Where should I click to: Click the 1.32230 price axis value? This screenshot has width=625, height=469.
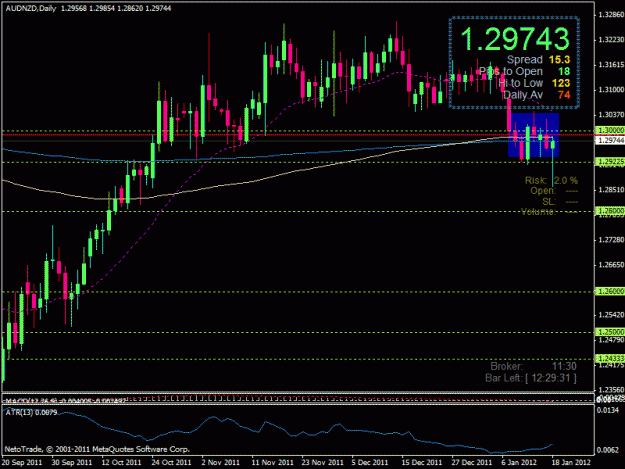pyautogui.click(x=611, y=40)
